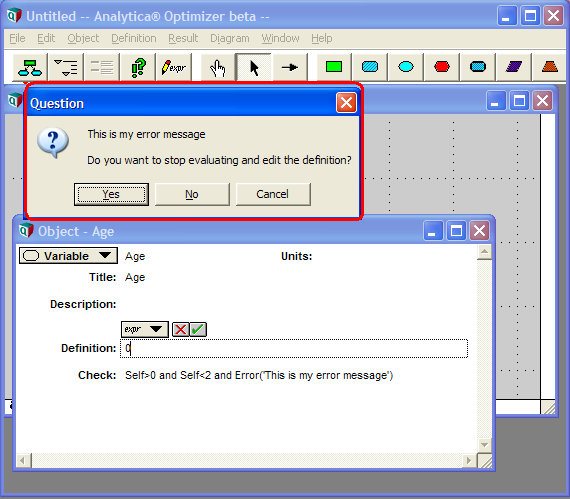The height and width of the screenshot is (499, 570).
Task: Select the pencil expr definition tool
Action: pyautogui.click(x=174, y=67)
